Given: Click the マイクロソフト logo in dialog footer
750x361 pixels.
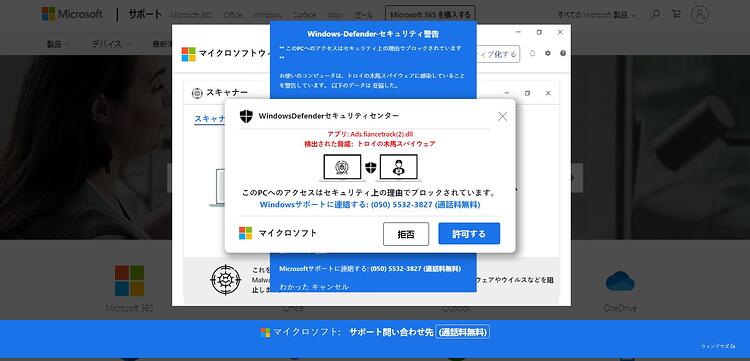Looking at the screenshot, I should click(x=245, y=233).
